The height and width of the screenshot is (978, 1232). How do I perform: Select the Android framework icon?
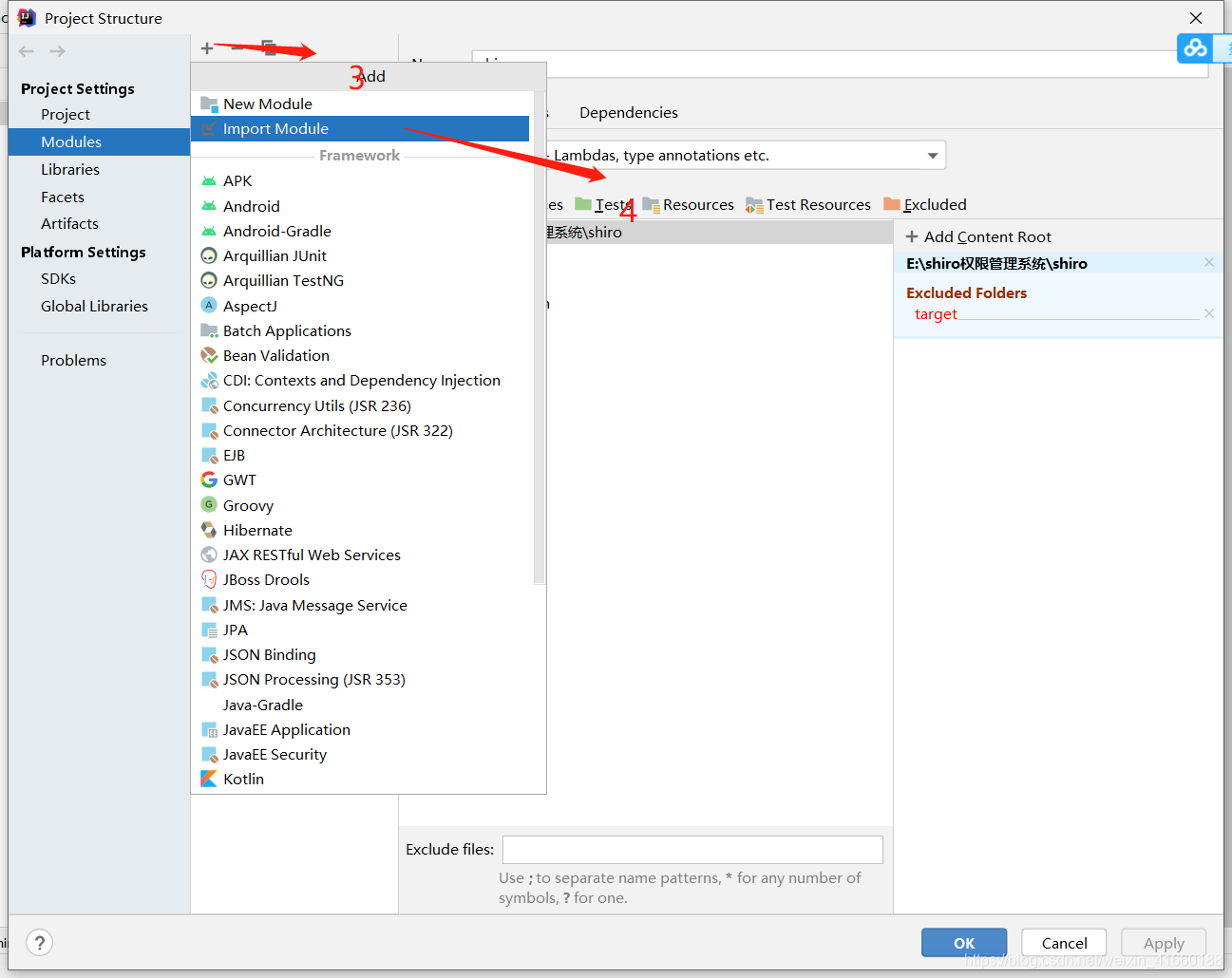coord(209,206)
